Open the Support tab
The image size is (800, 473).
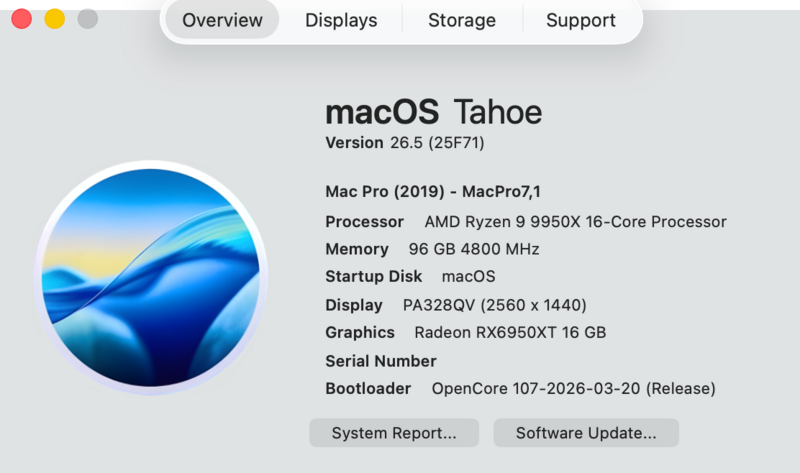pyautogui.click(x=581, y=20)
